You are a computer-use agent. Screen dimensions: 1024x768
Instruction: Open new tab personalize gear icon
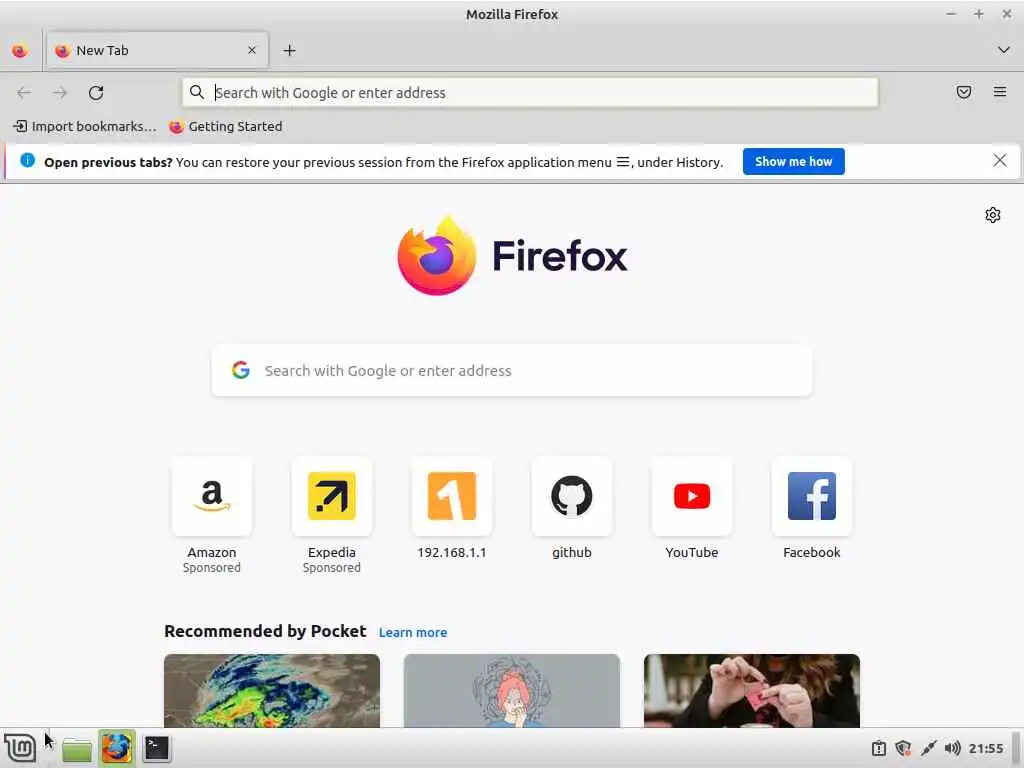(x=993, y=215)
